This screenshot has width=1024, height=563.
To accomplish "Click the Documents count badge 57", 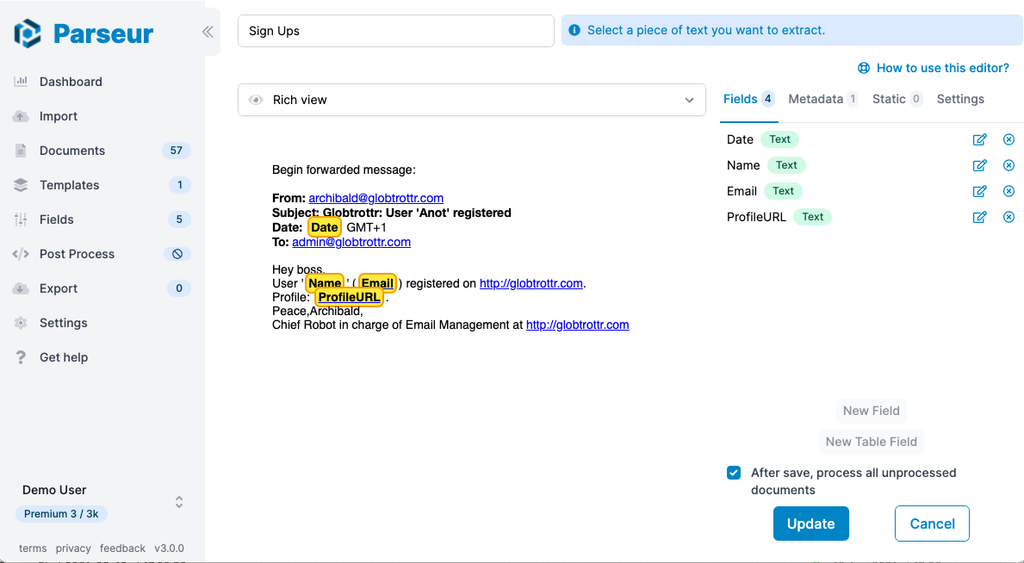I will coord(176,151).
